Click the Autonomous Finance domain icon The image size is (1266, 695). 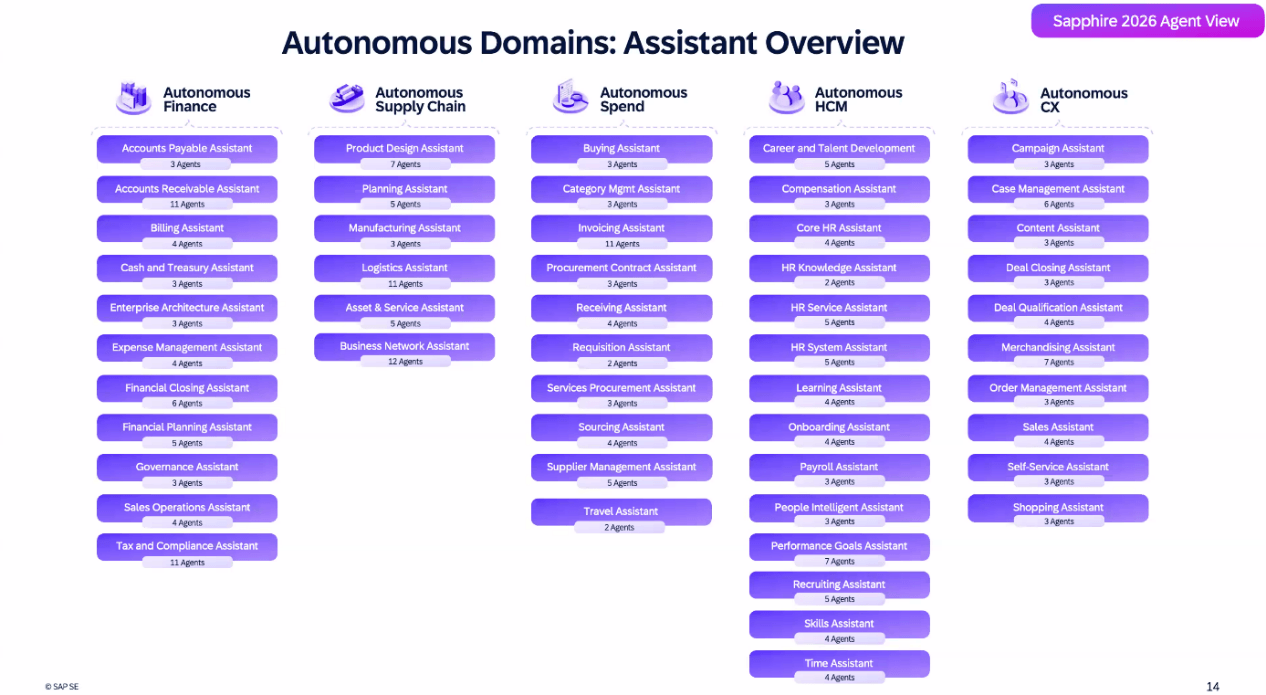click(133, 98)
